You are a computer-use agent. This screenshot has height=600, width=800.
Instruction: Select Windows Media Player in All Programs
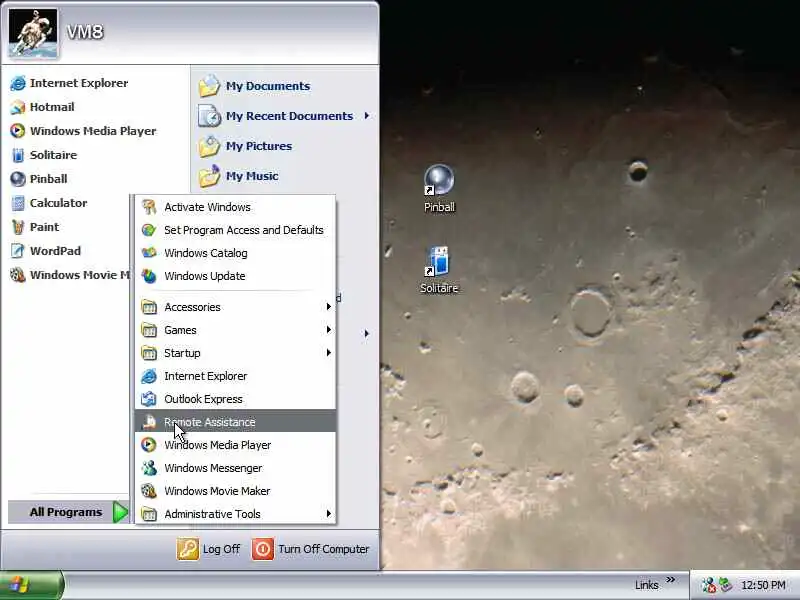tap(235, 445)
